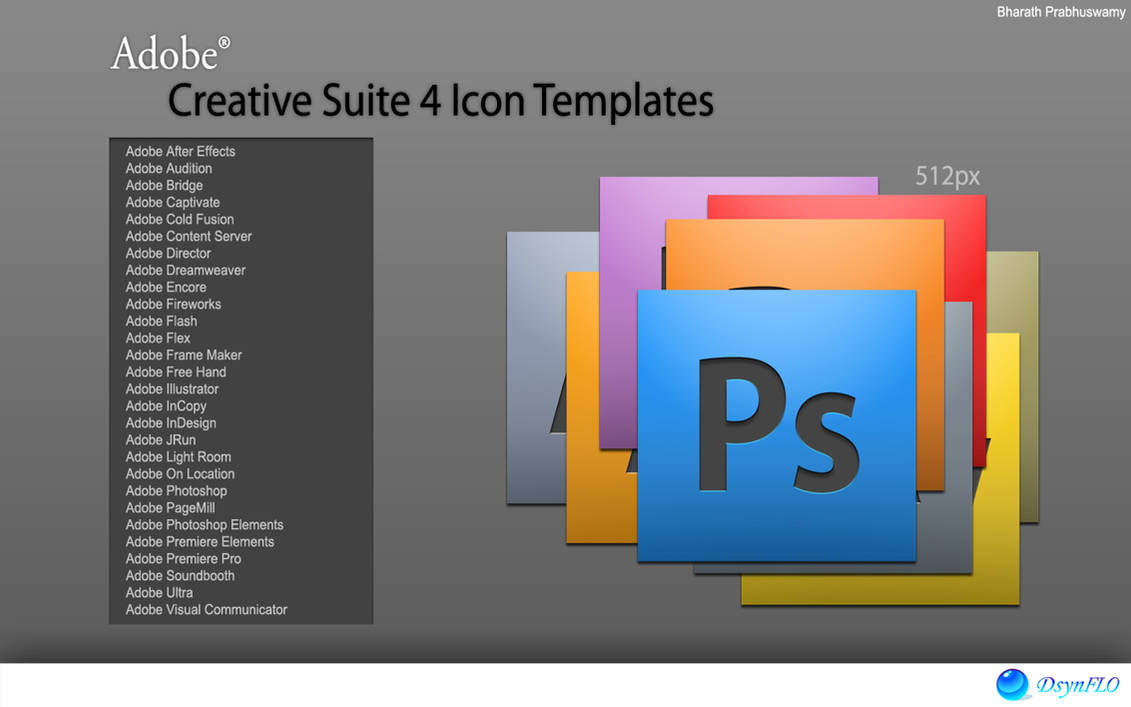Click the DsynFLO text link
Screen dimensions: 1131x707
(1077, 686)
